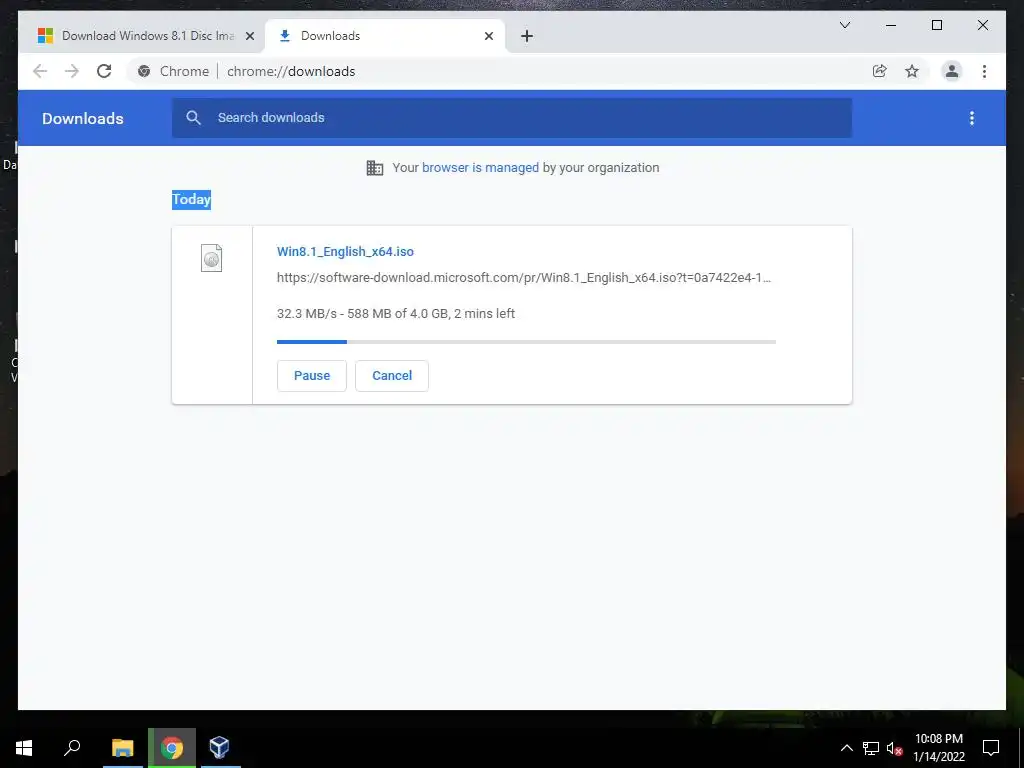Click the Chrome site info chip

point(174,71)
